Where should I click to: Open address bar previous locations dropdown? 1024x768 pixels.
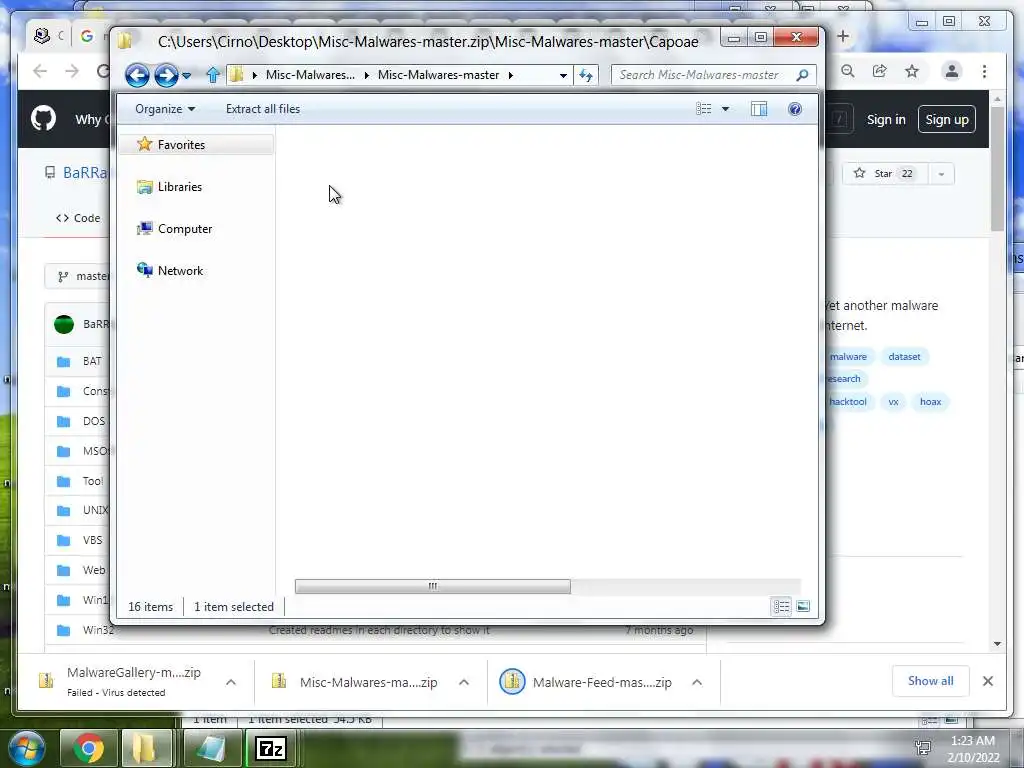point(563,75)
